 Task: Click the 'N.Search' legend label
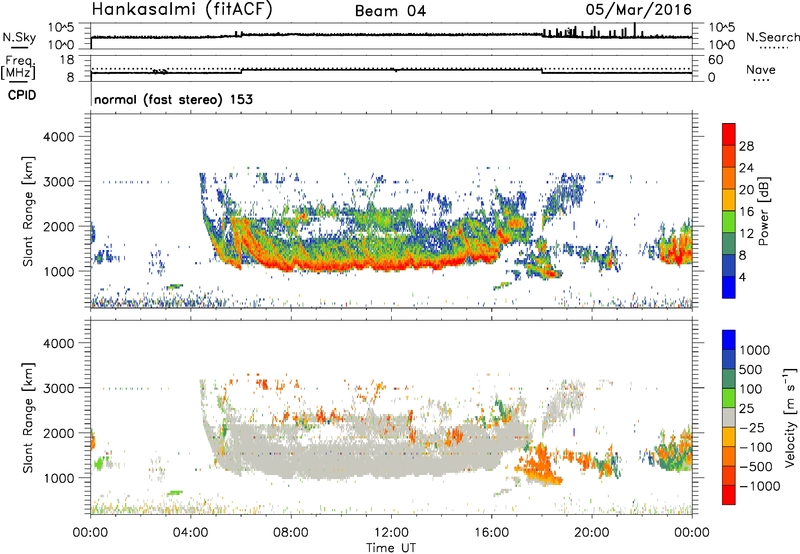[772, 37]
